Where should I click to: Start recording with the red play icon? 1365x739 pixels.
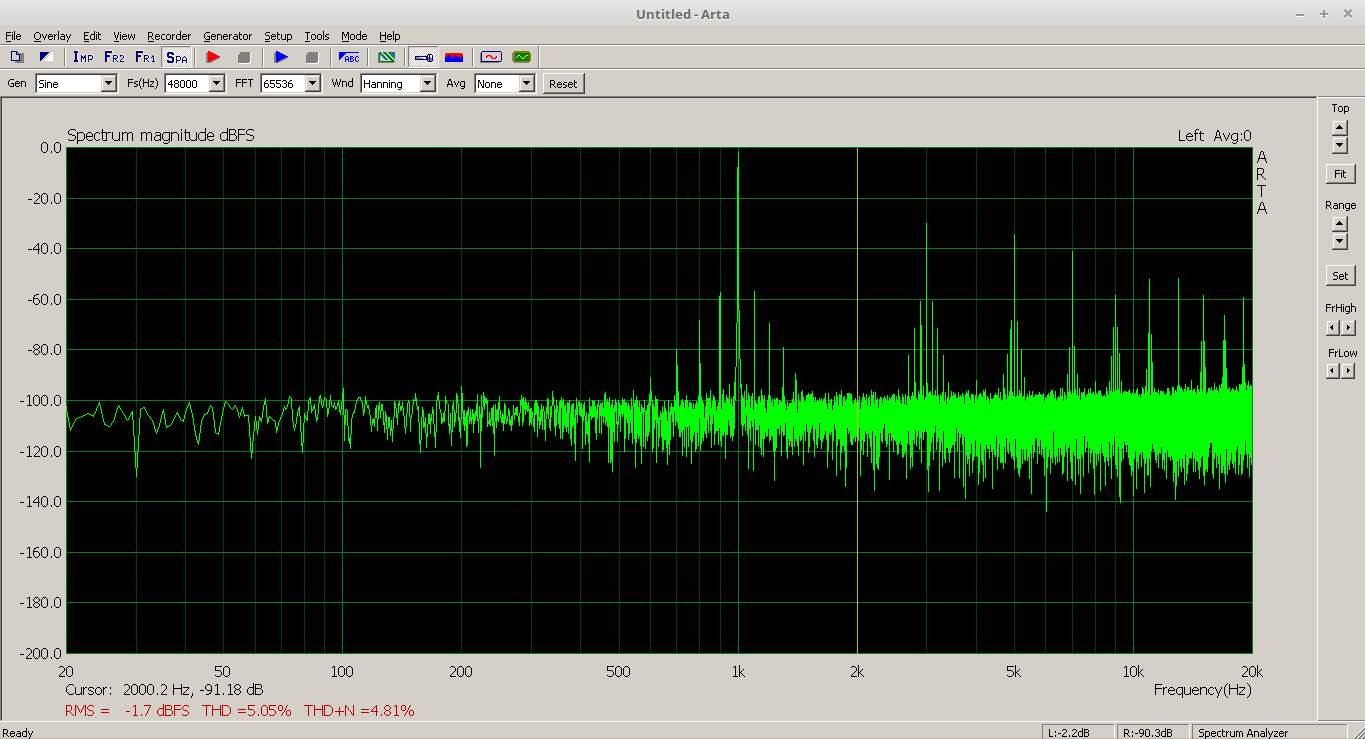point(212,57)
